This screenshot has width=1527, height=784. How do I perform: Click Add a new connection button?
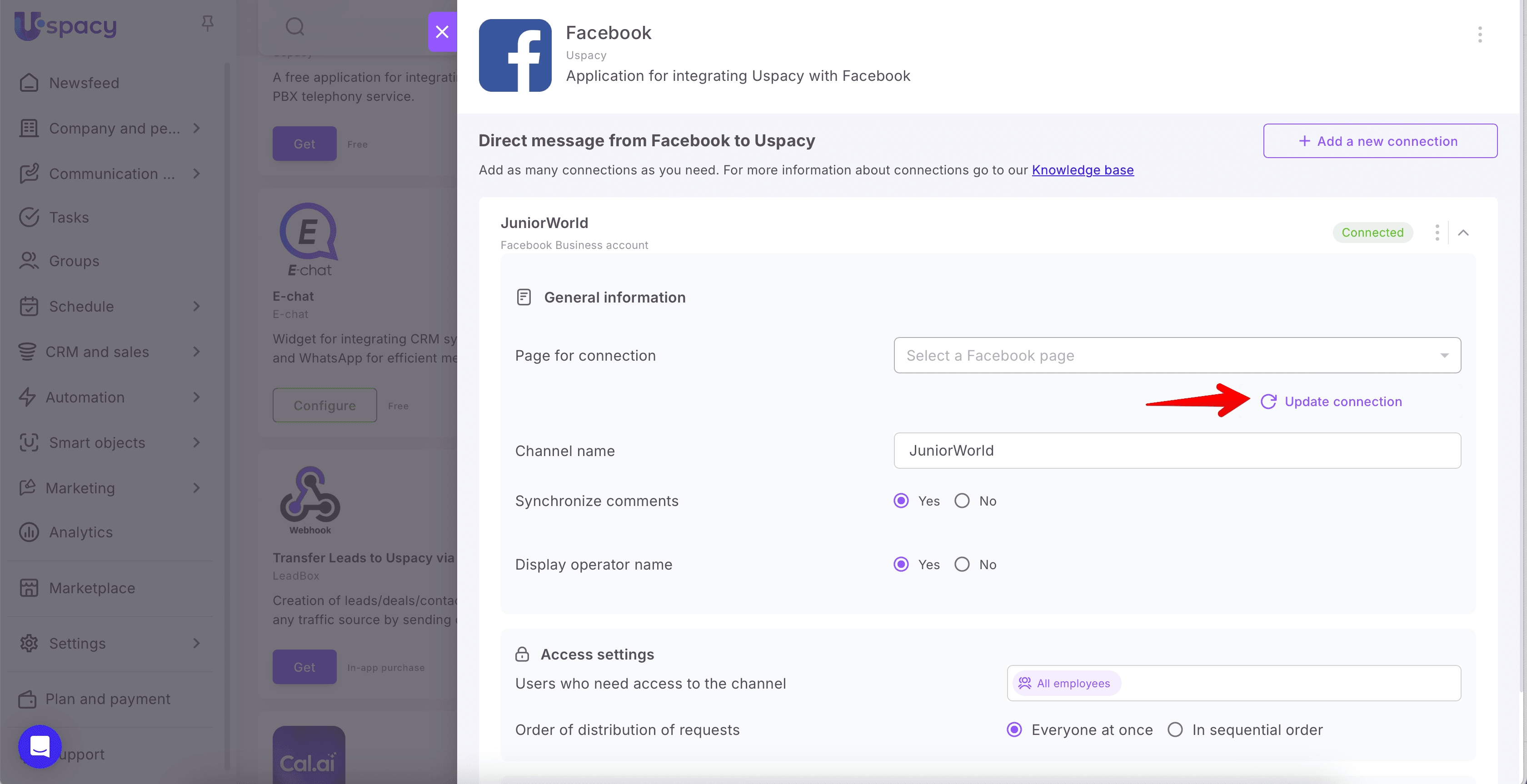click(x=1379, y=141)
